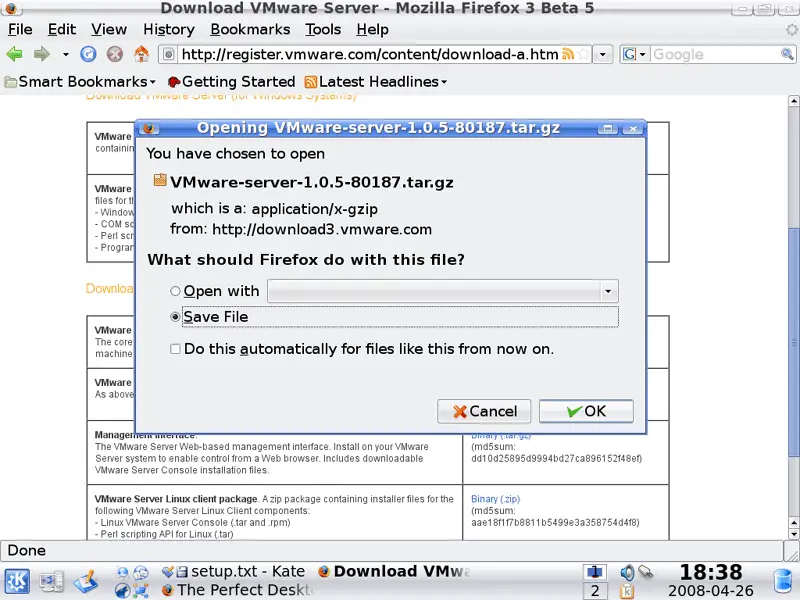Screen dimensions: 800x600
Task: Expand the address bar URL history dropdown
Action: (603, 54)
